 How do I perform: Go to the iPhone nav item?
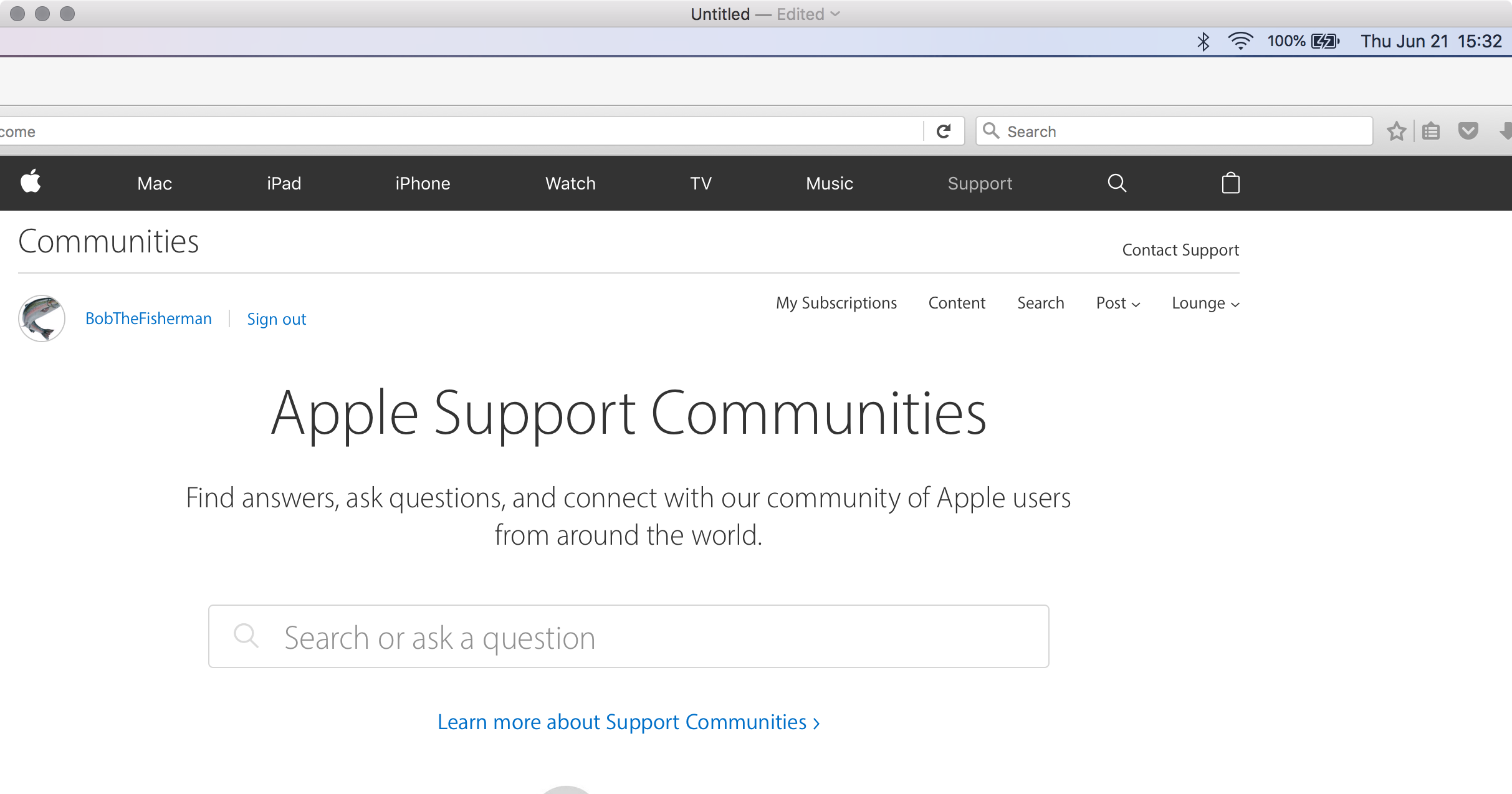click(x=423, y=183)
